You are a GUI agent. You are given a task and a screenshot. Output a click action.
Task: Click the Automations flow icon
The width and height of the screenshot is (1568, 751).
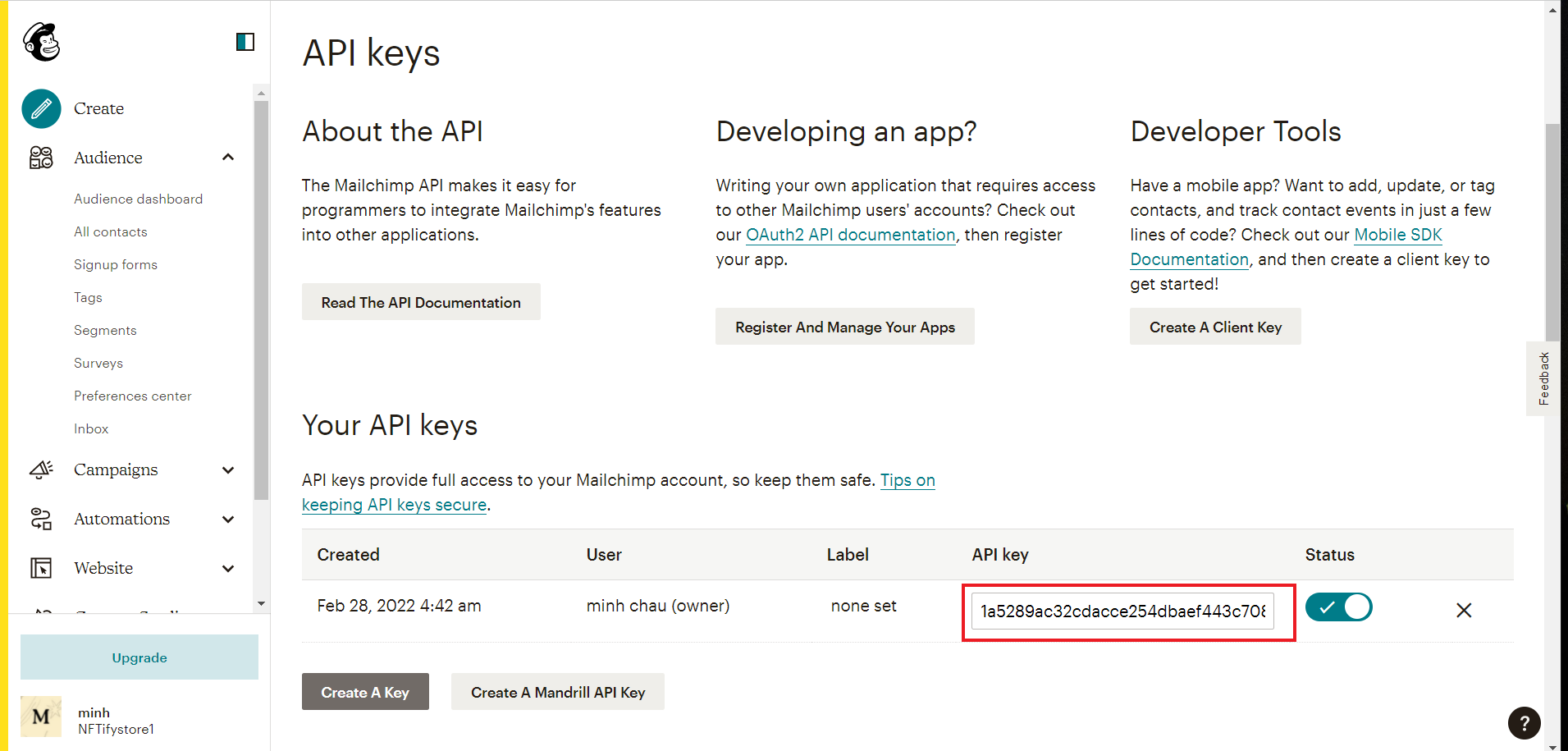pyautogui.click(x=41, y=519)
